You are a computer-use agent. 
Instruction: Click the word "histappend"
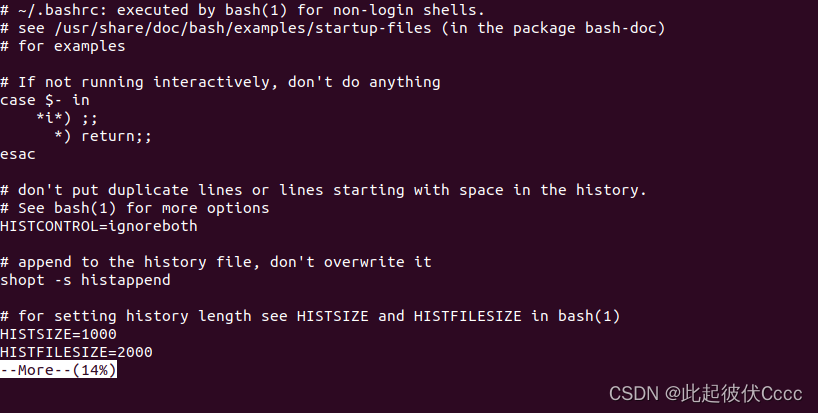[x=126, y=280]
